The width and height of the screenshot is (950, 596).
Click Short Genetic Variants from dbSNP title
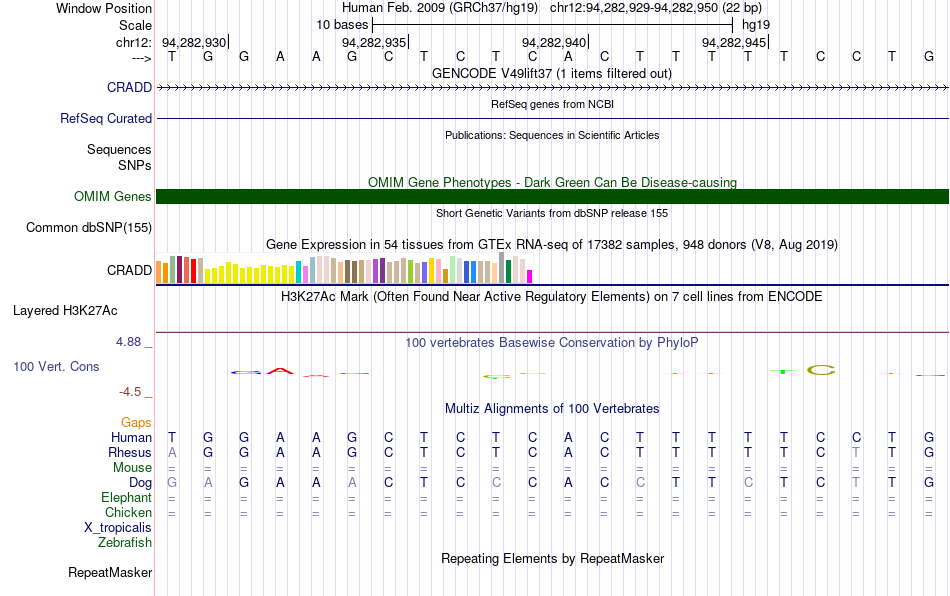[x=552, y=213]
